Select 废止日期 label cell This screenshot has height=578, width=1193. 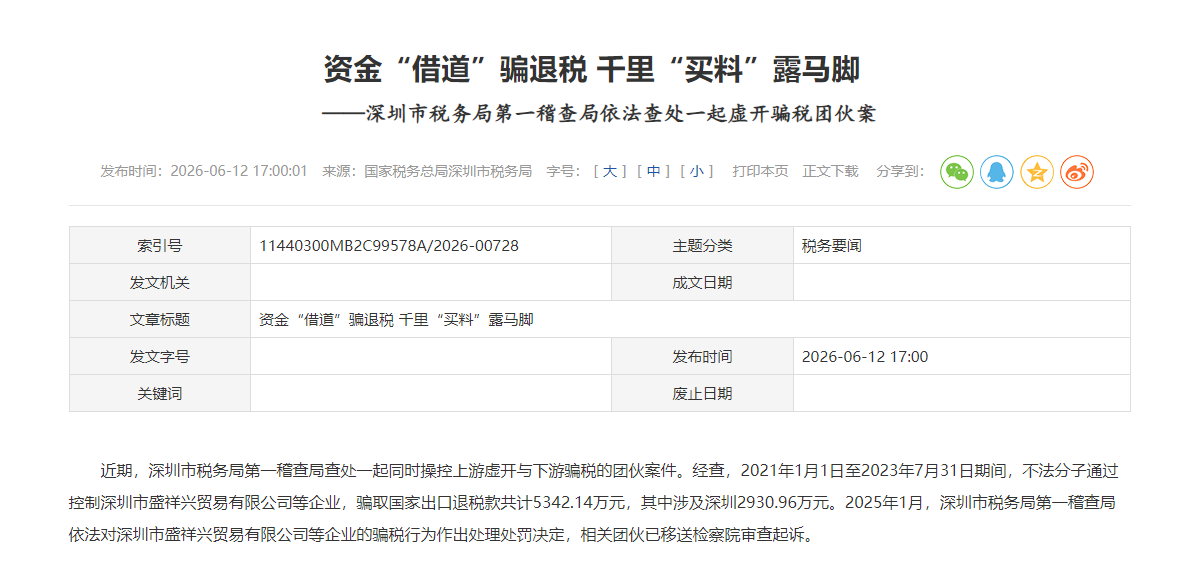pos(702,393)
